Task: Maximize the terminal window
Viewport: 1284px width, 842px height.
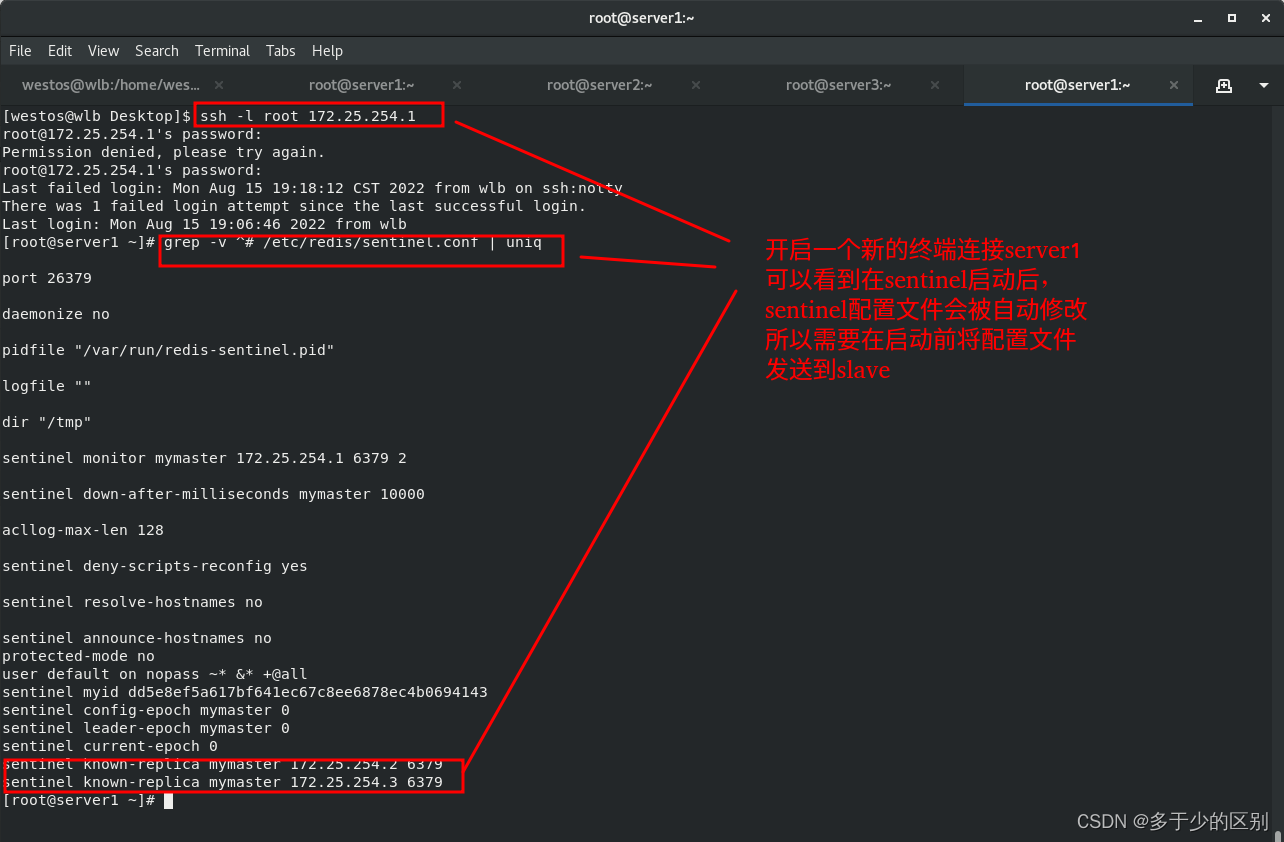Action: tap(1231, 18)
